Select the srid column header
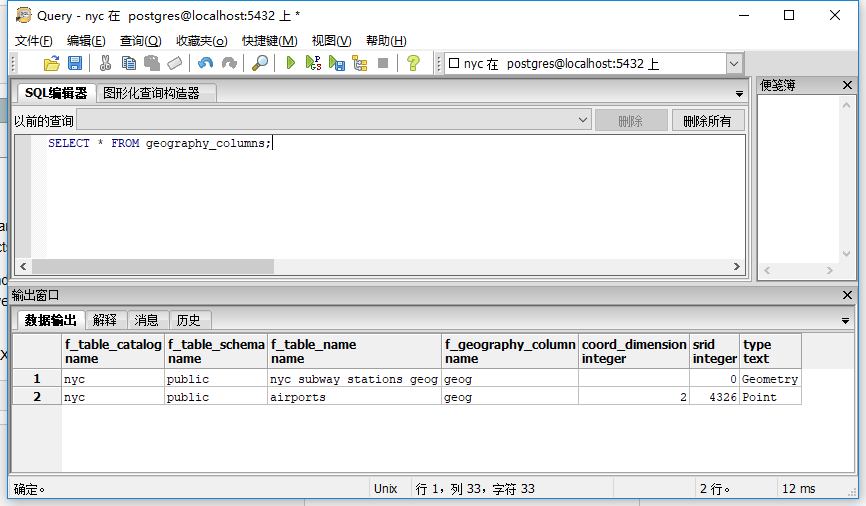Image resolution: width=866 pixels, height=506 pixels. pyautogui.click(x=715, y=351)
